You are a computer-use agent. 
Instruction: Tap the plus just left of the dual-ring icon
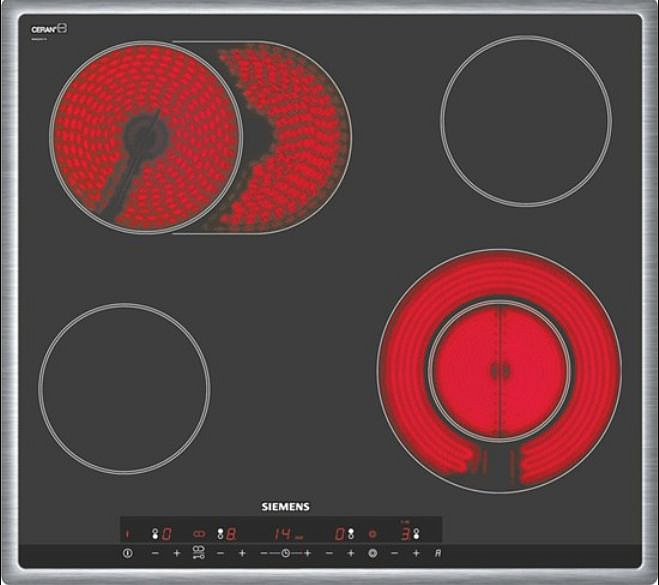(351, 553)
